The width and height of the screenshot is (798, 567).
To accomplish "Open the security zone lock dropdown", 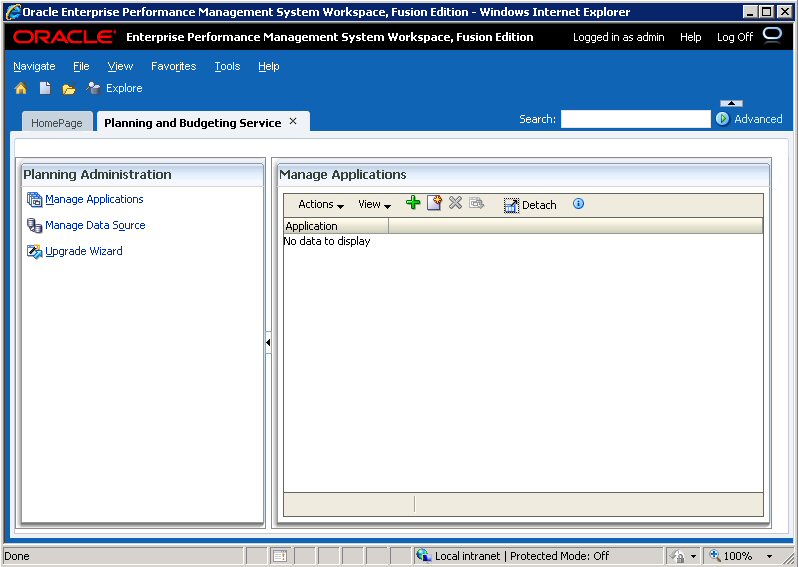I will (x=693, y=556).
